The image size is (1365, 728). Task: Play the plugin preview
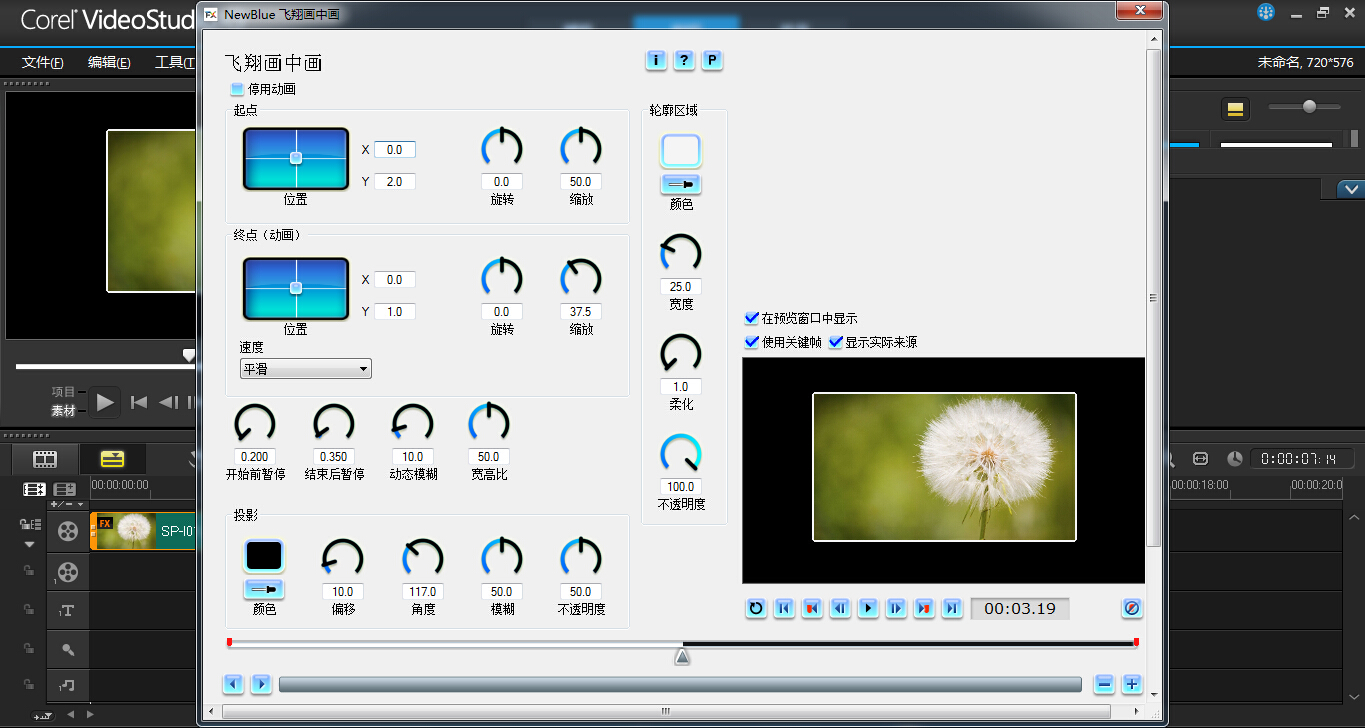pos(869,608)
